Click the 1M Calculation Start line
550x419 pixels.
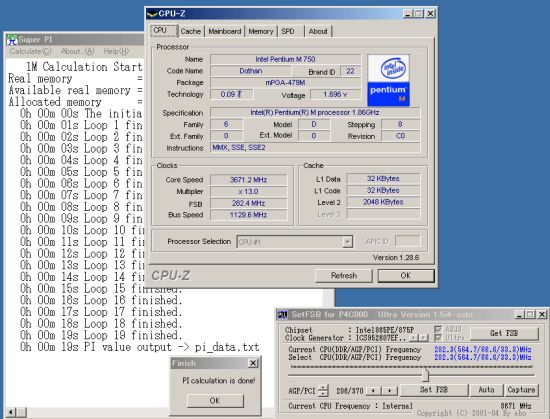[x=84, y=67]
